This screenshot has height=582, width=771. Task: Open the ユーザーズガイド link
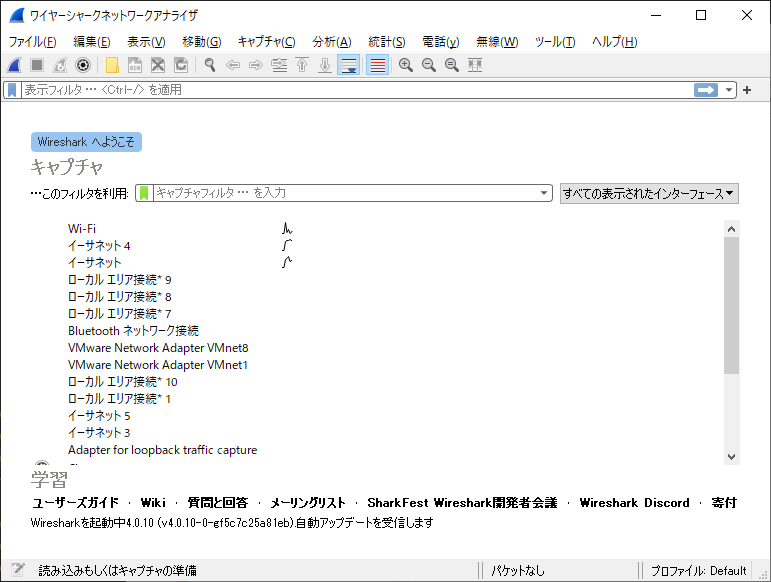tap(75, 502)
